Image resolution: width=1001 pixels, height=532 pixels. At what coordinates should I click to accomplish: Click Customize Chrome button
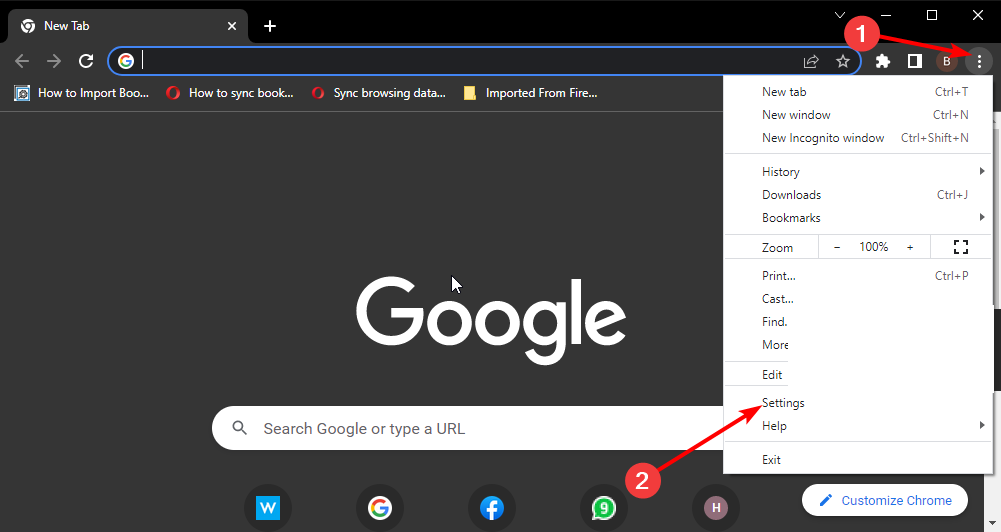[885, 501]
